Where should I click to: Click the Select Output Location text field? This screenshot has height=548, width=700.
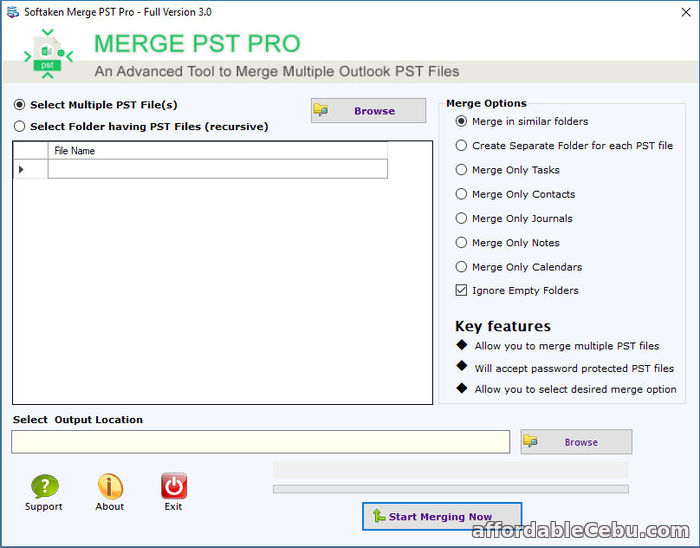[x=260, y=442]
